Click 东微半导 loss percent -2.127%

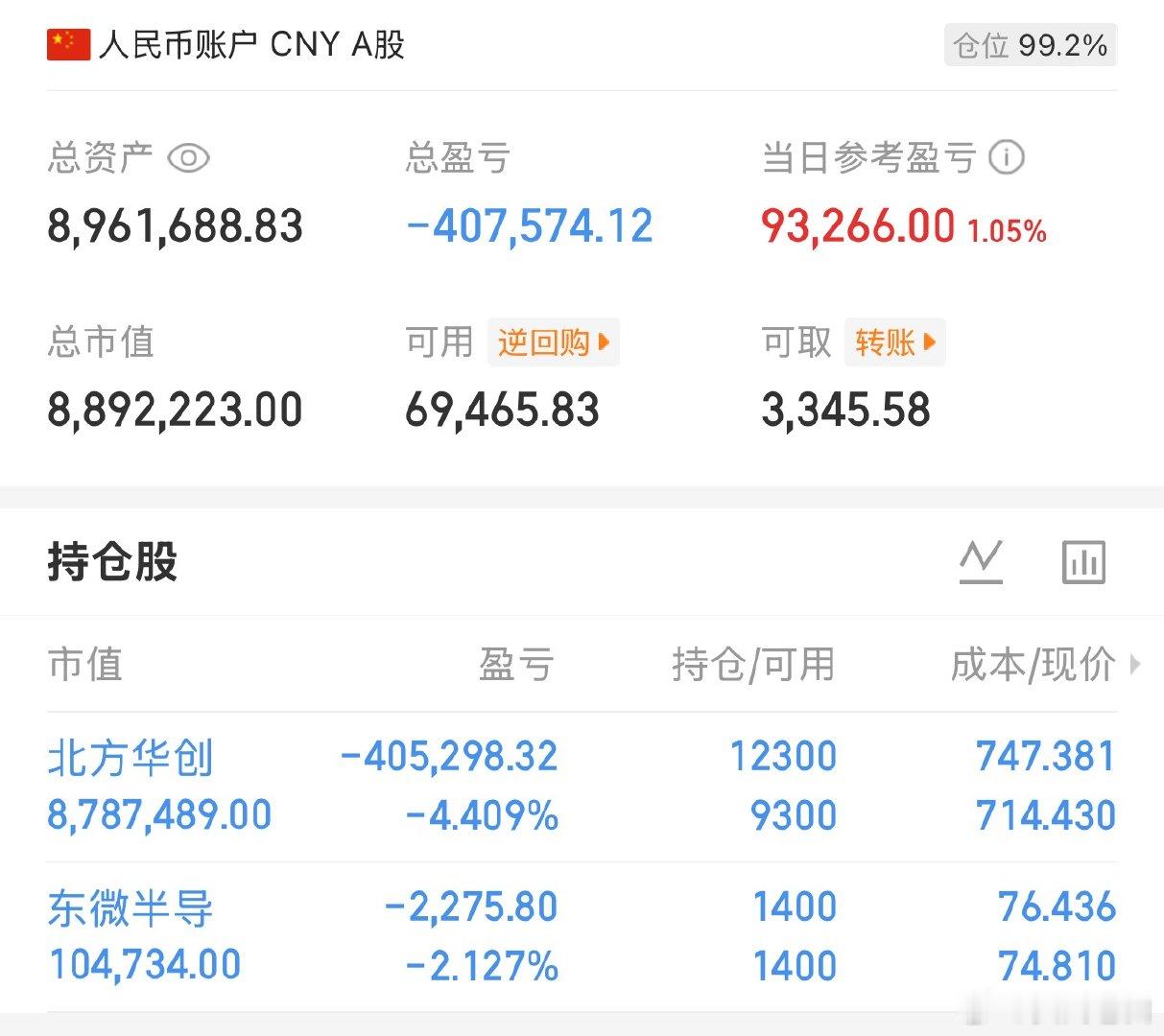pyautogui.click(x=482, y=966)
